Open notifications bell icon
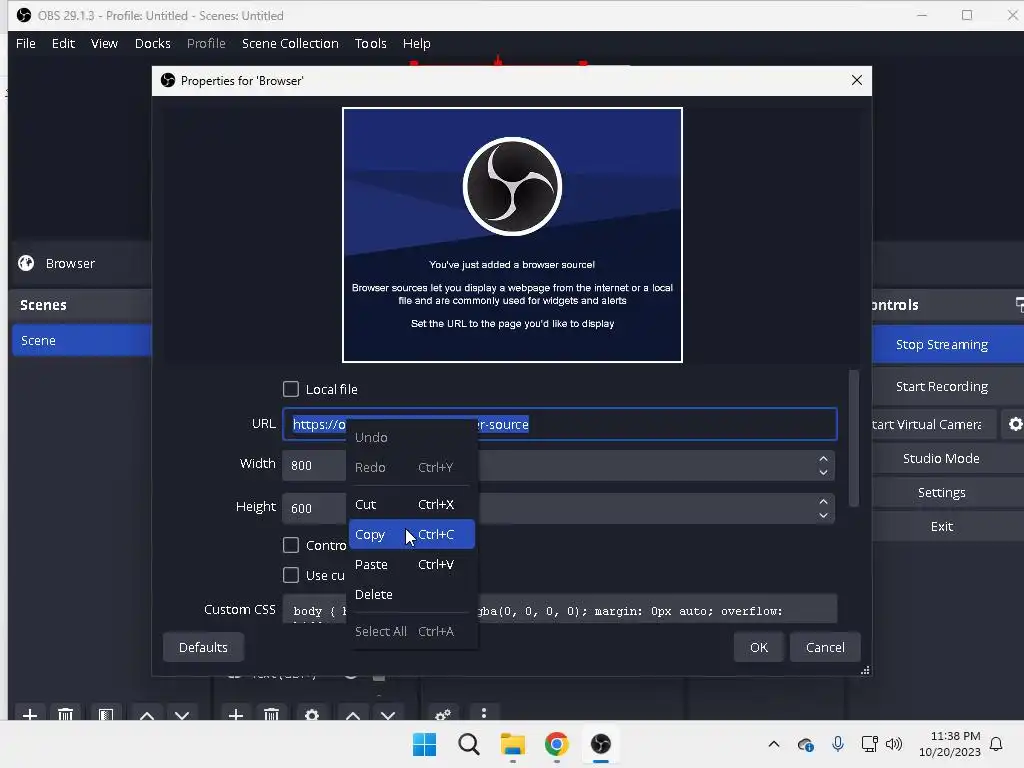 pos(996,744)
